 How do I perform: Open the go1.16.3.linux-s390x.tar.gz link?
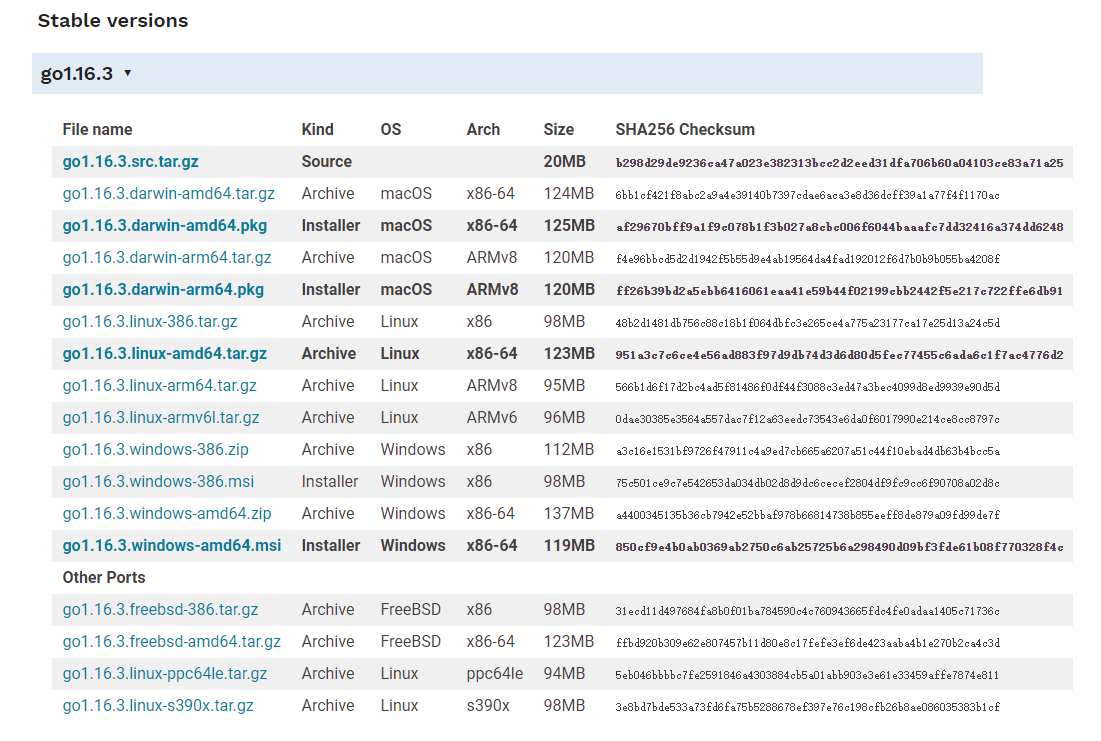coord(158,705)
